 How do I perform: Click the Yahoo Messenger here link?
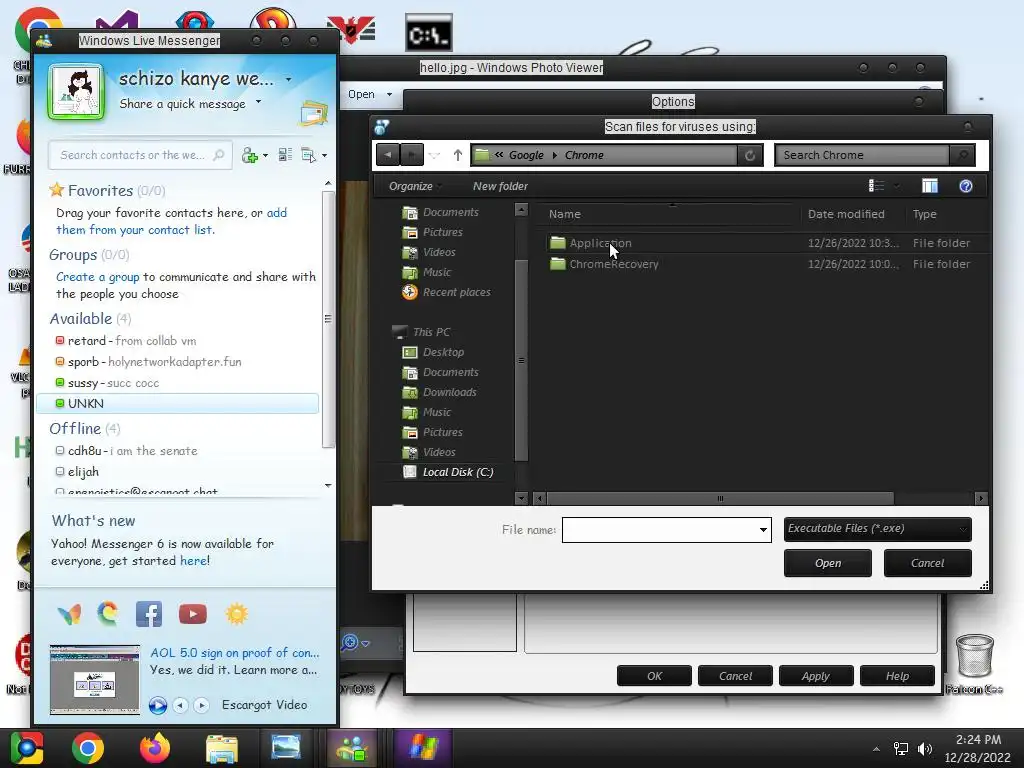(x=194, y=560)
